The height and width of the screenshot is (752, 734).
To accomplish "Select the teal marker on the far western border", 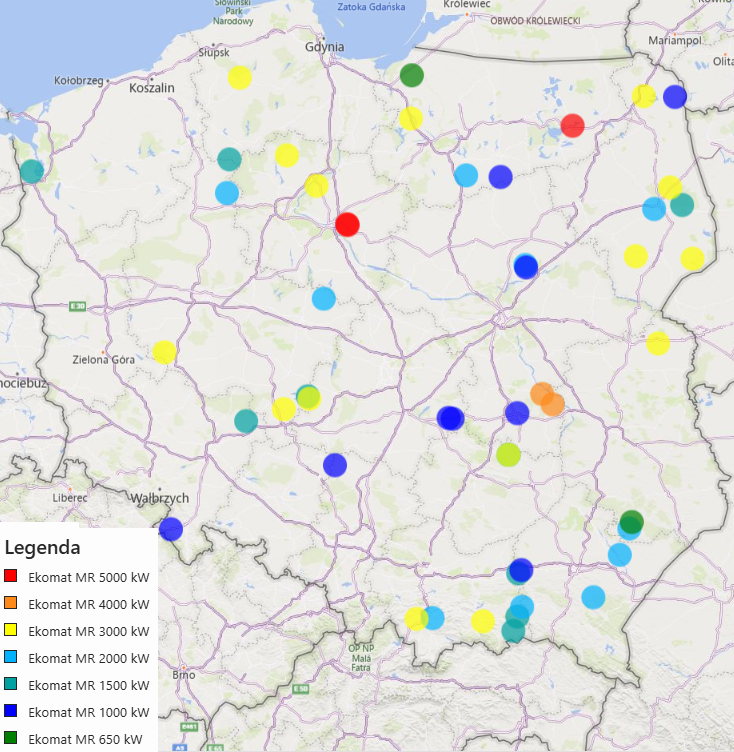I will click(x=32, y=171).
